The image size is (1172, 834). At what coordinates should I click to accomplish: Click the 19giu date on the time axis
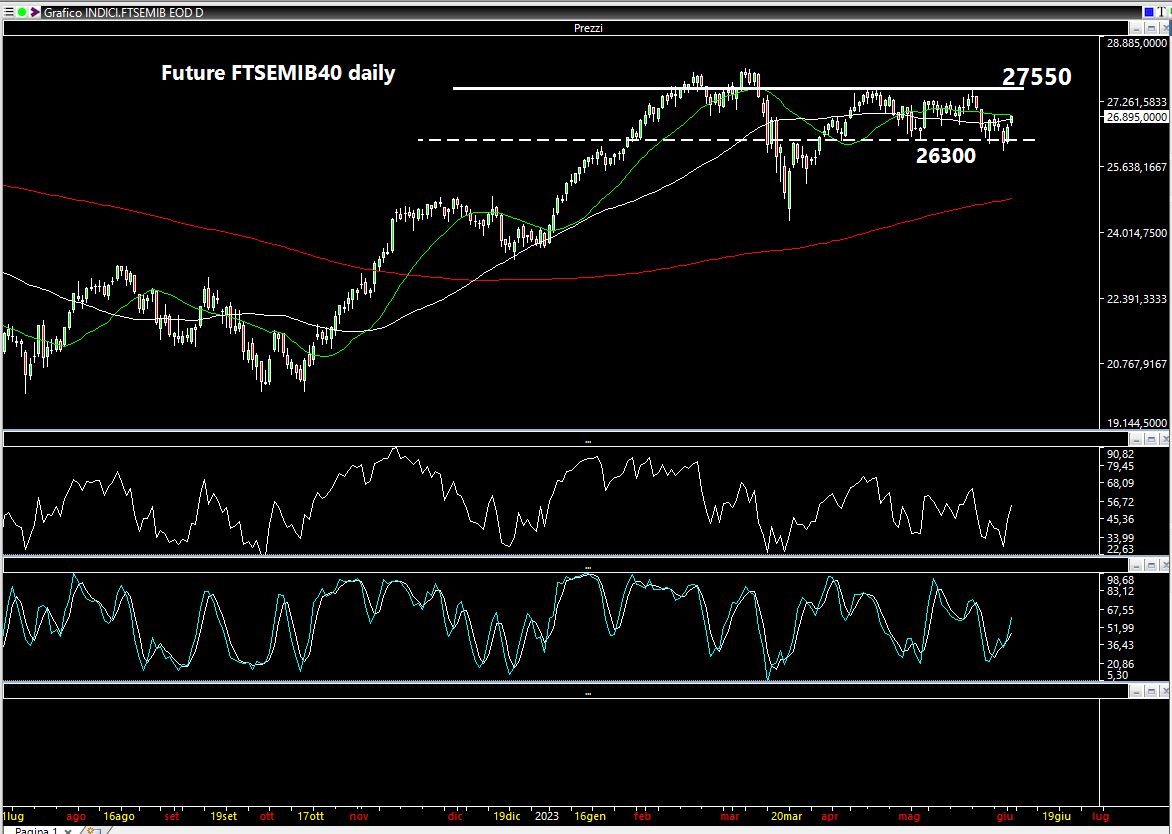pos(1056,816)
